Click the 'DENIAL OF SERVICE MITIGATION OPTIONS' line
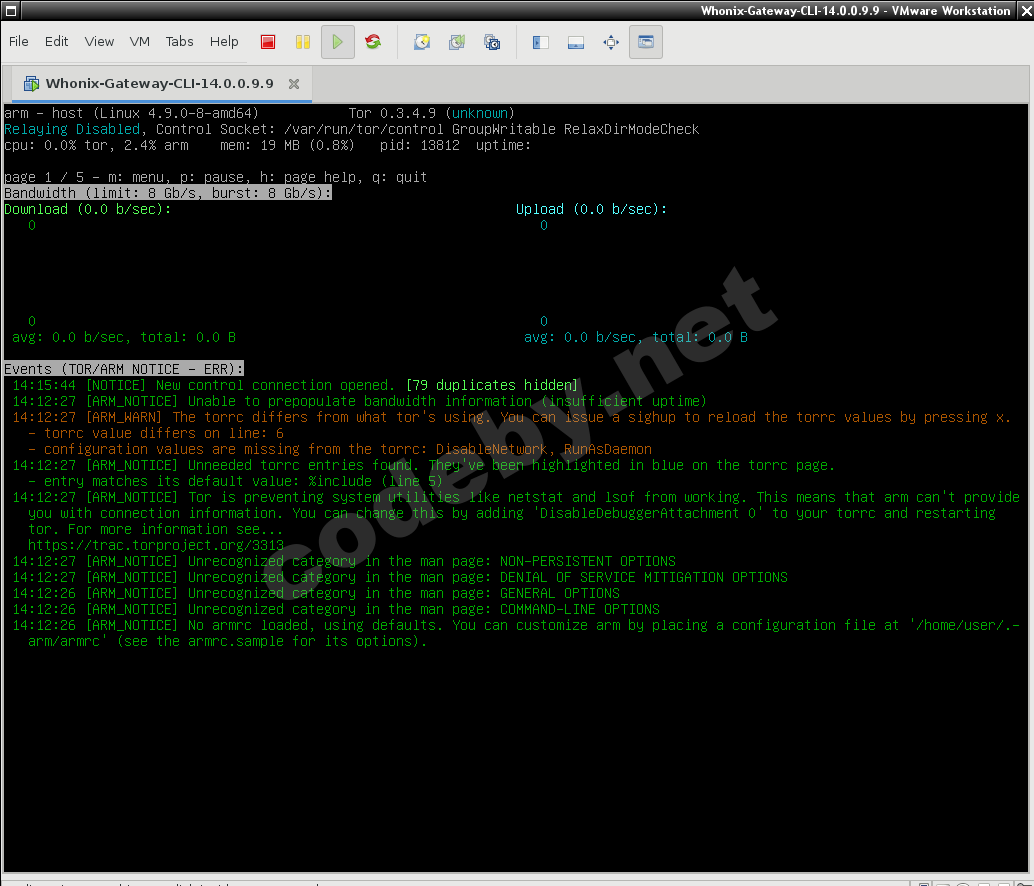Viewport: 1034px width, 886px height. pyautogui.click(x=400, y=577)
